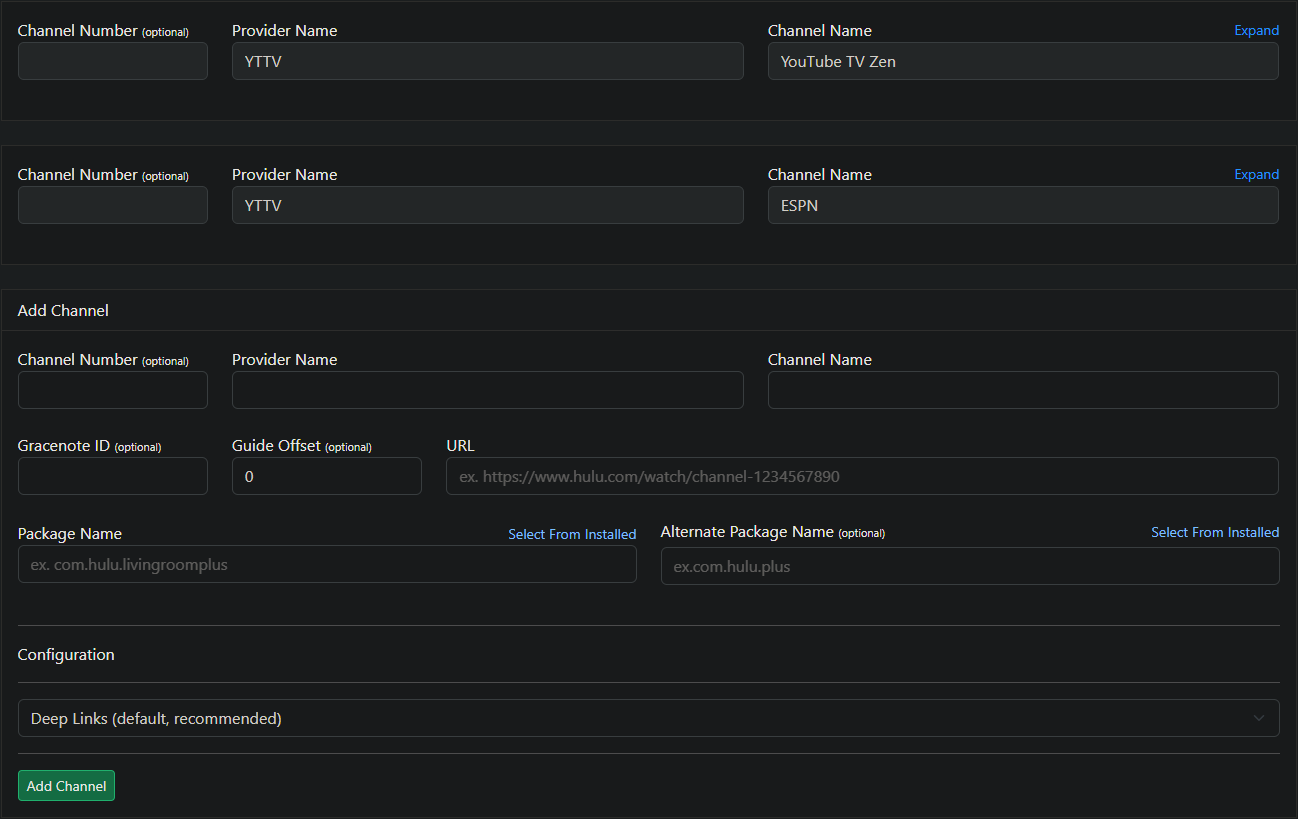Select the Provider Name field in the YouTube TV Zen entry
1298x819 pixels.
point(487,61)
